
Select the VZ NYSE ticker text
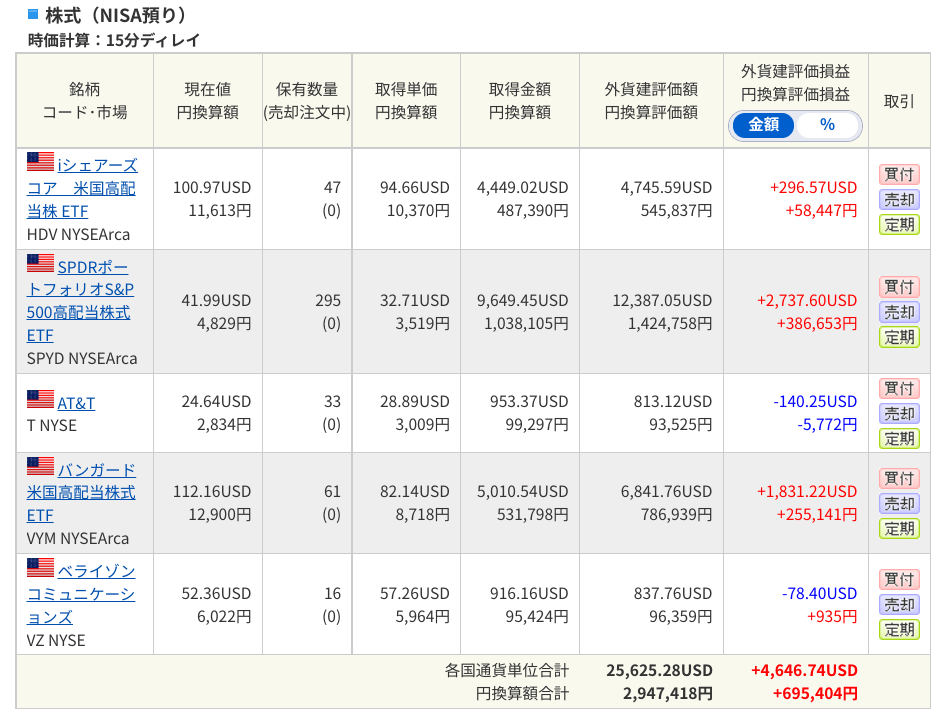56,641
